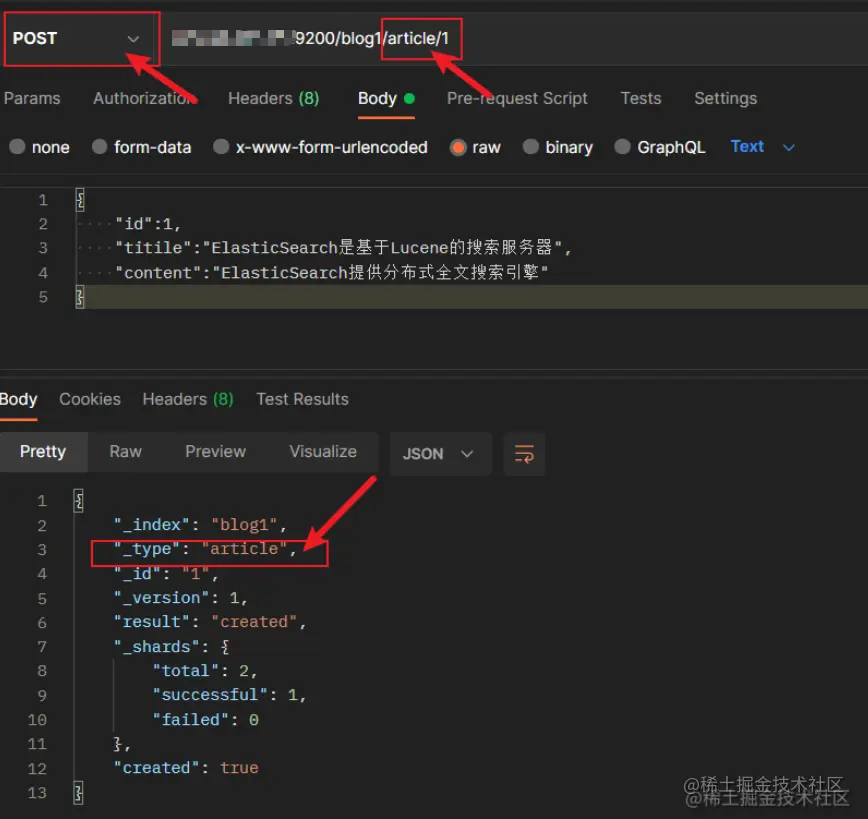This screenshot has height=819, width=868.
Task: Click the request body line with "id":1
Action: pyautogui.click(x=147, y=224)
